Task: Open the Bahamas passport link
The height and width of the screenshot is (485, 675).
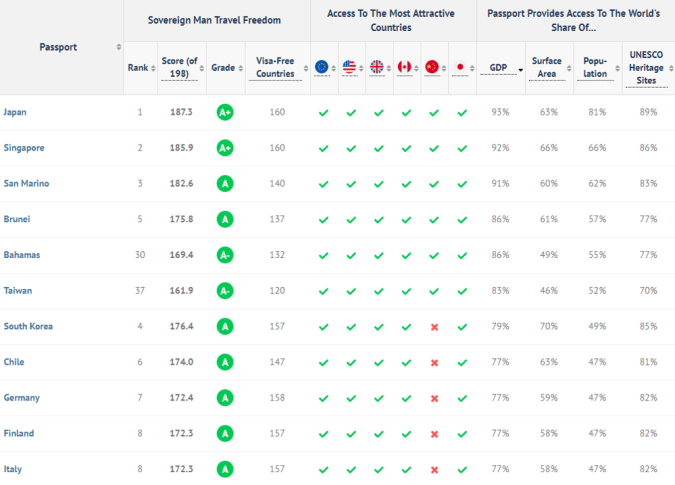Action: pyautogui.click(x=22, y=255)
